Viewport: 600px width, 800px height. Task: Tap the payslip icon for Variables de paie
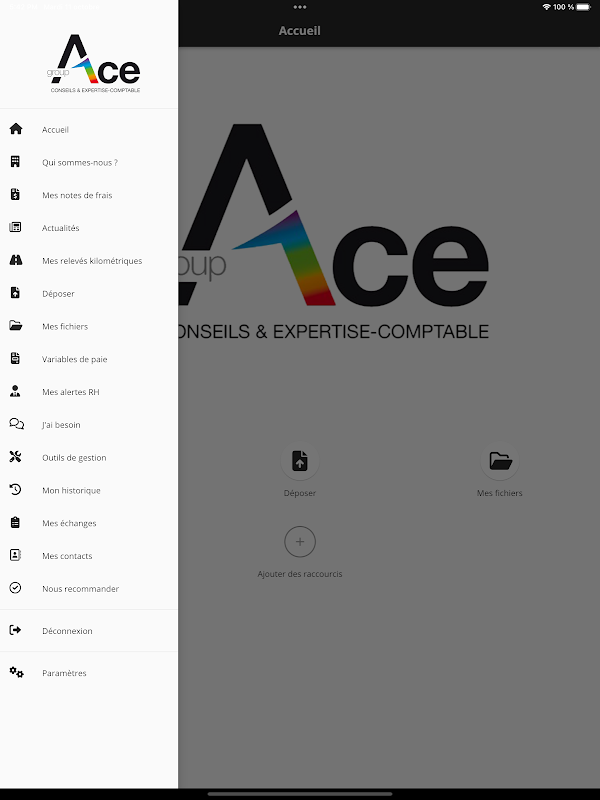[15, 359]
